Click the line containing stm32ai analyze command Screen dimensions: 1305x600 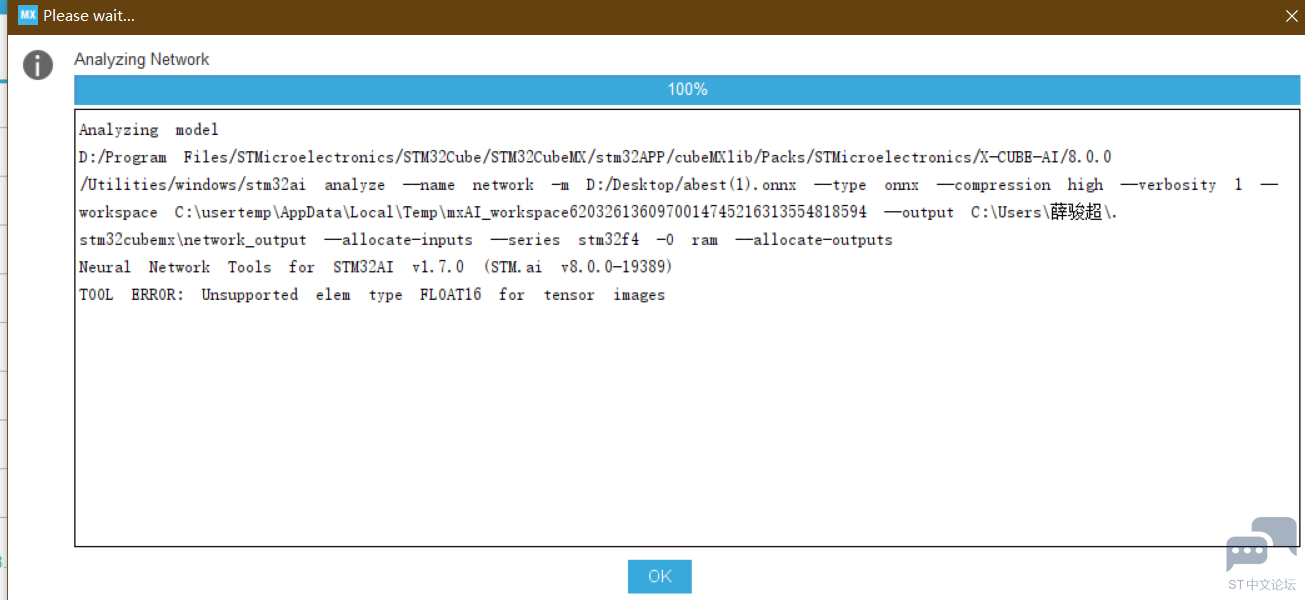(678, 185)
